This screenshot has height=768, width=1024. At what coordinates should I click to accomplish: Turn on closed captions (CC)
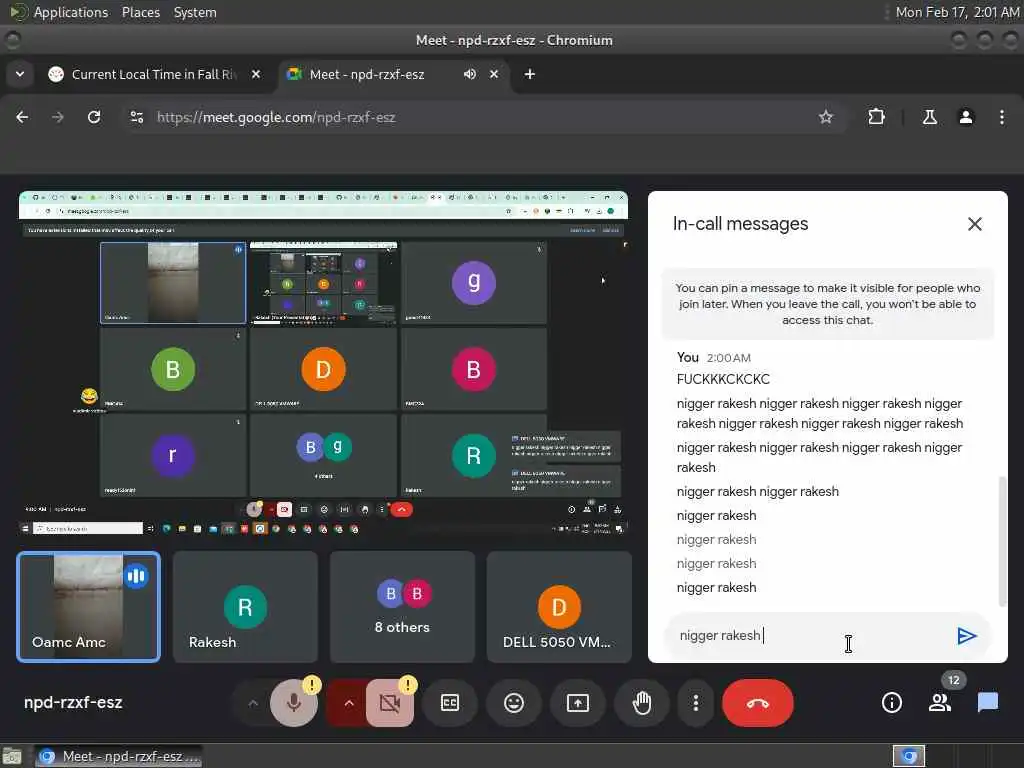click(450, 703)
